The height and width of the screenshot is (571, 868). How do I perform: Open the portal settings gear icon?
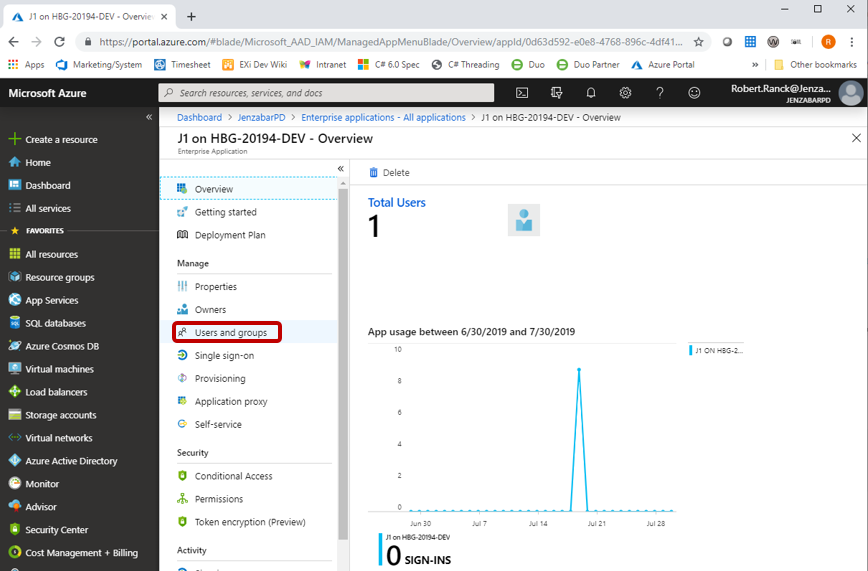(625, 93)
